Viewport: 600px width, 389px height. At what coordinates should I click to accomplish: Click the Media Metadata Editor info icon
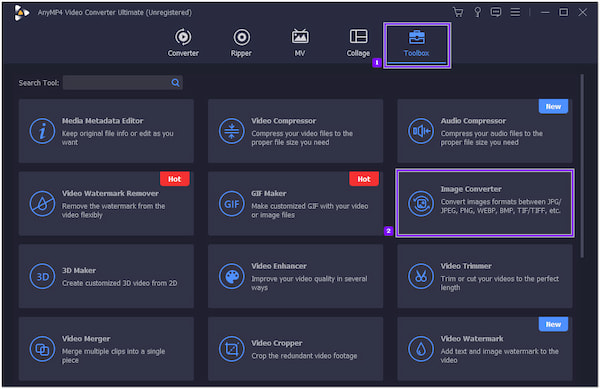point(42,131)
